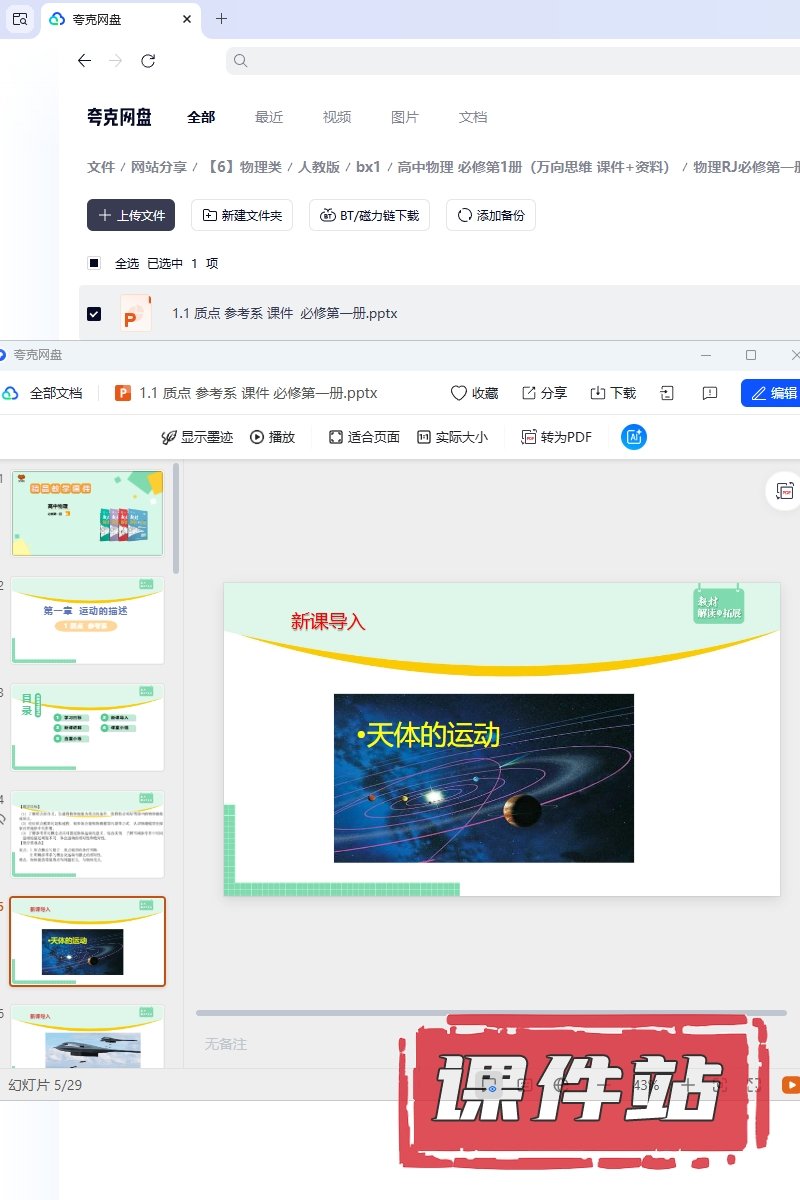This screenshot has height=1200, width=800.
Task: Click the 分享 share icon
Action: tap(530, 393)
